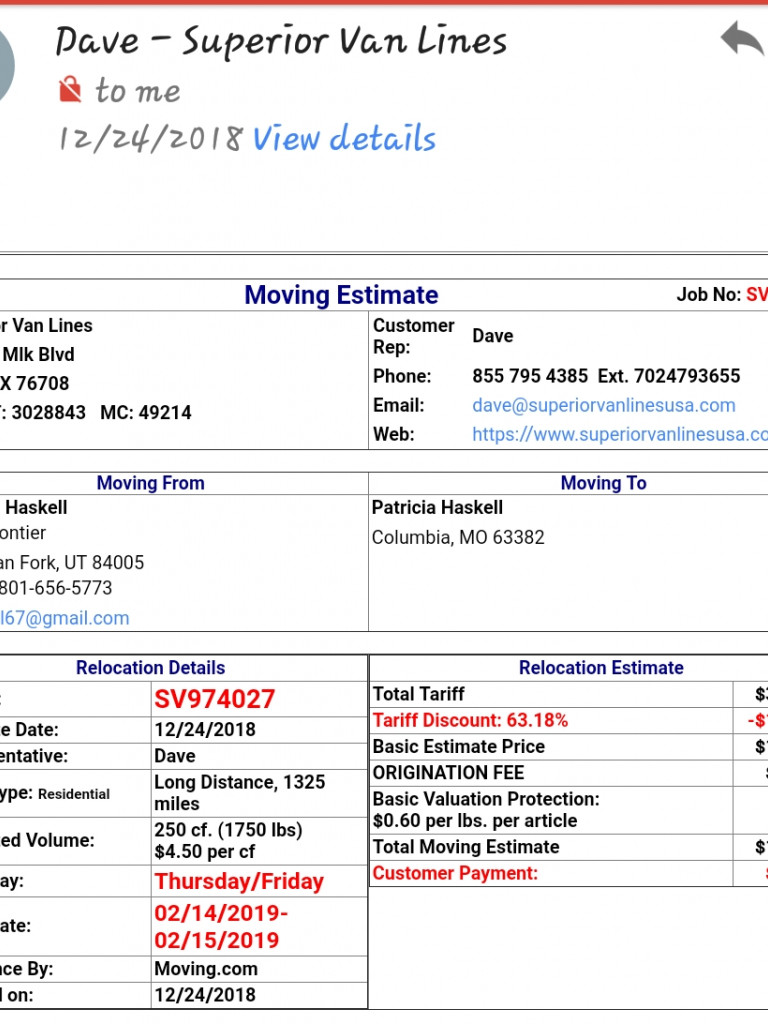768x1024 pixels.
Task: Tap the gmail.com address under Moving From
Action: click(x=65, y=618)
